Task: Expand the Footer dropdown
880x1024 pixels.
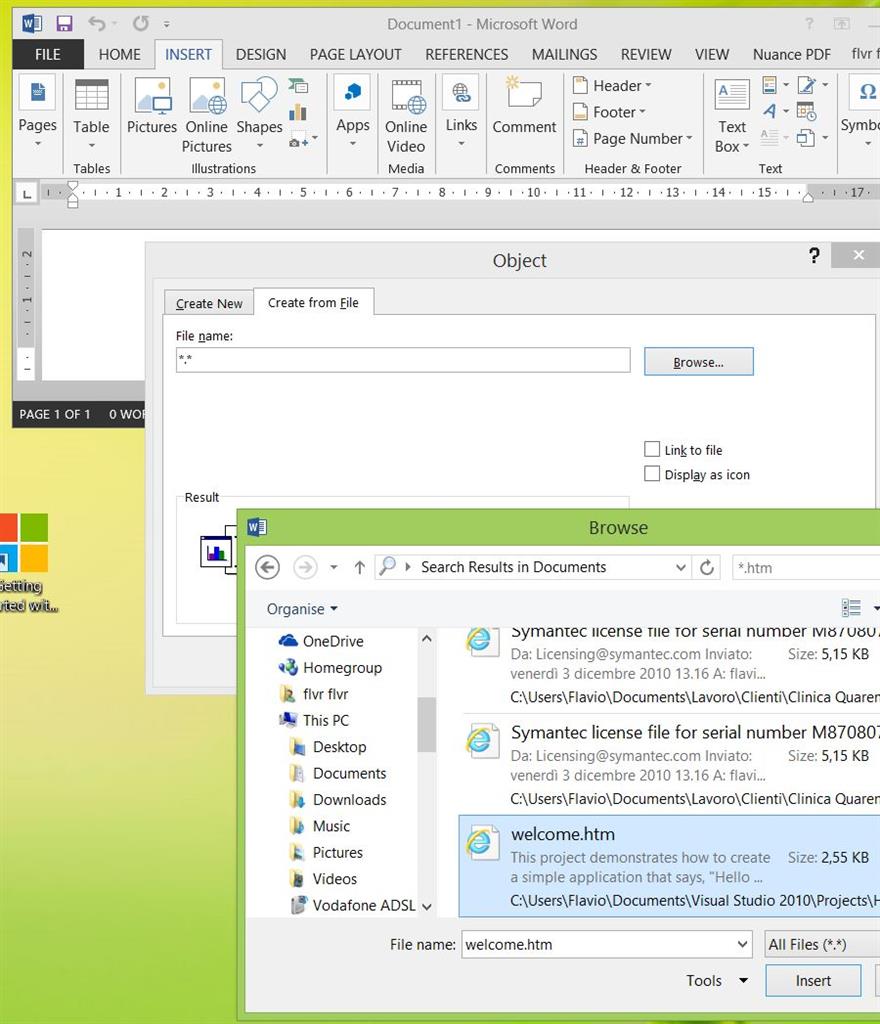Action: [x=609, y=112]
